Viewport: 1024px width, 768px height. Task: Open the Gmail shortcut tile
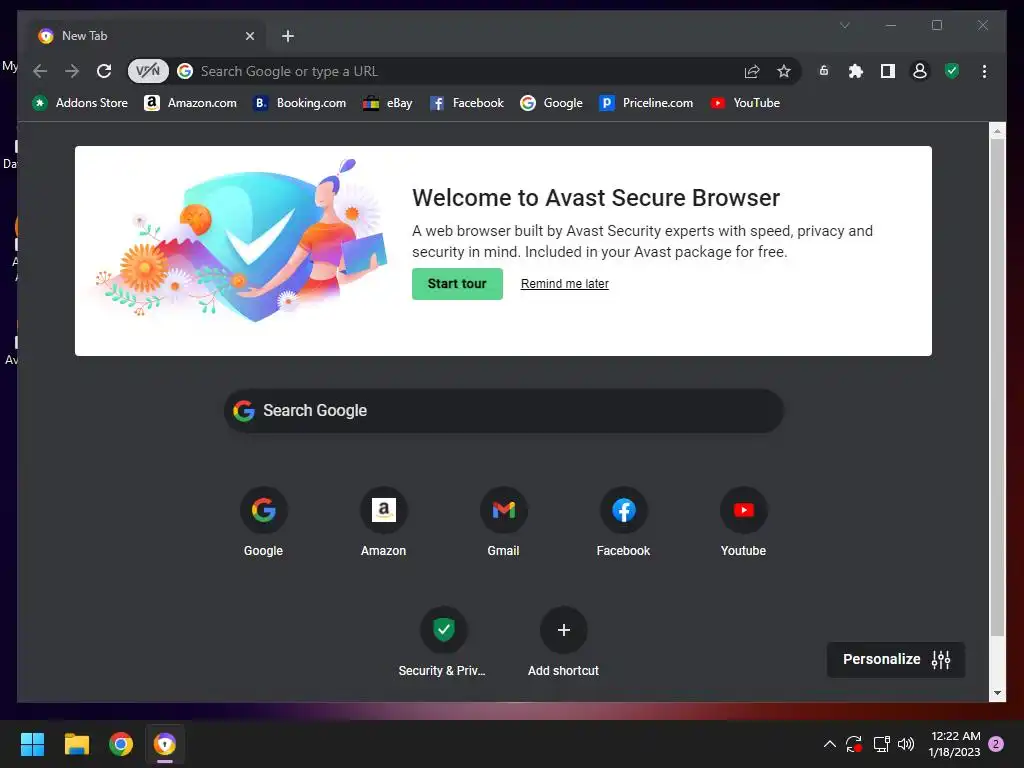pyautogui.click(x=504, y=521)
